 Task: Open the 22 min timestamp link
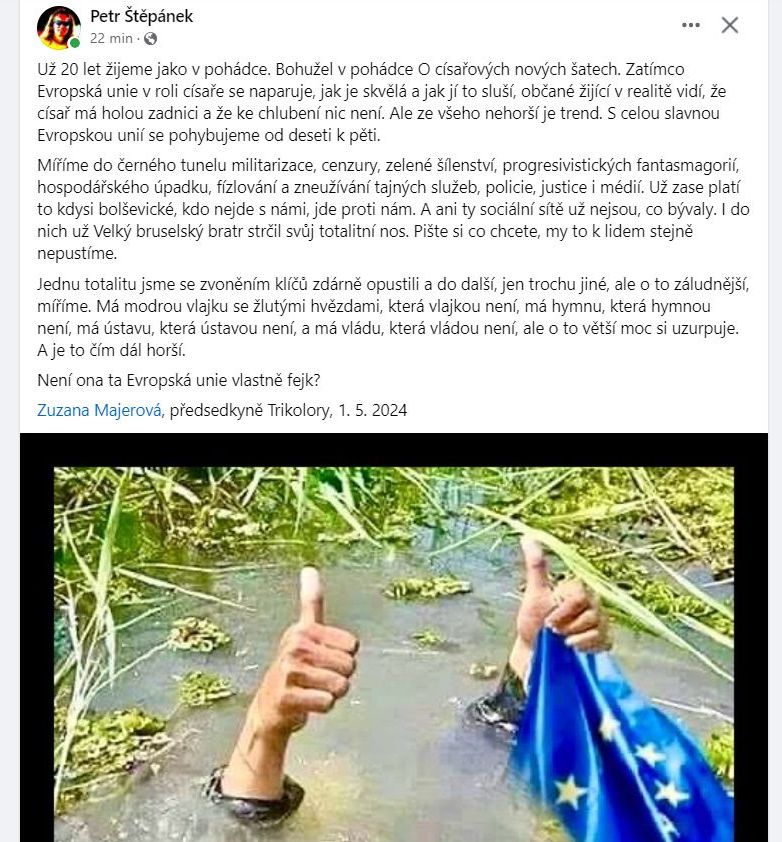[x=111, y=39]
